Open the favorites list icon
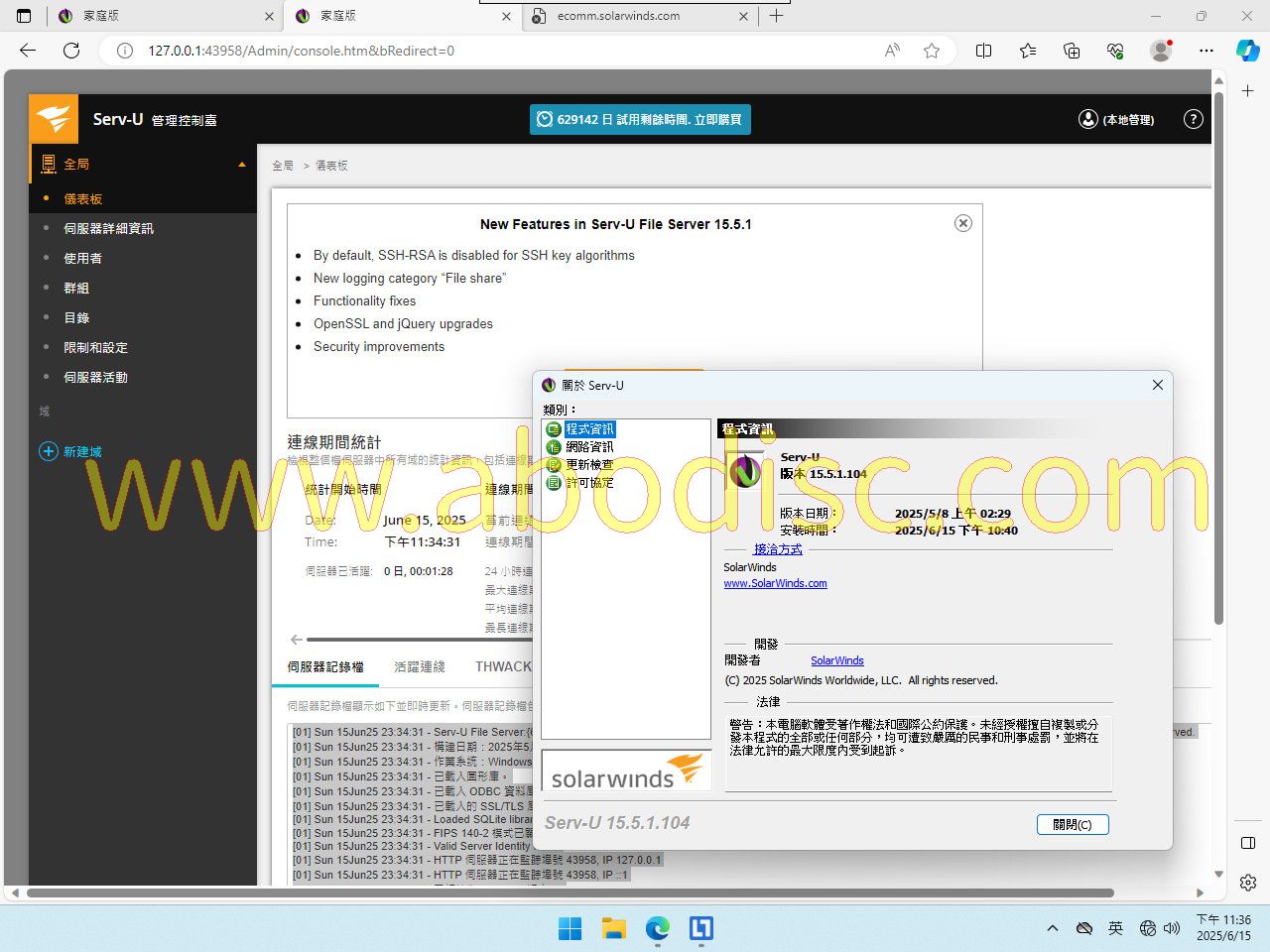 1028,51
